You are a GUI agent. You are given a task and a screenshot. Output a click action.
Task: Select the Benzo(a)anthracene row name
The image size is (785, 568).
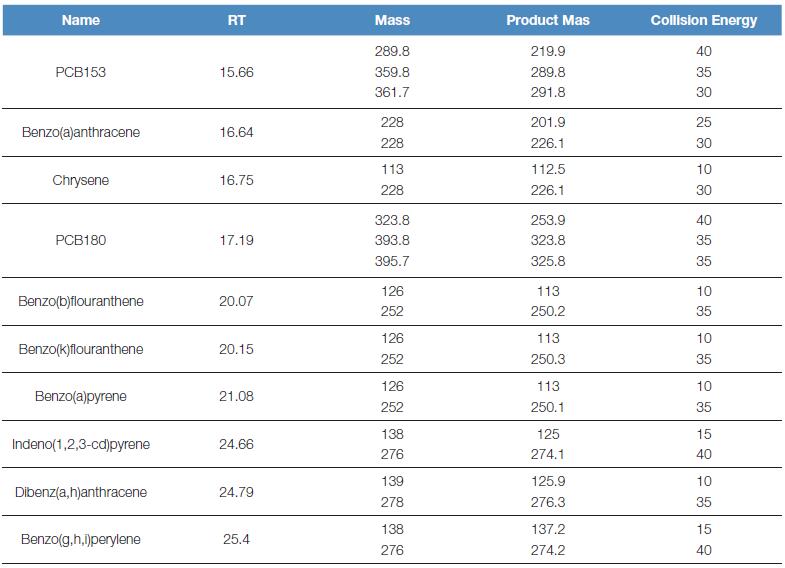[81, 132]
